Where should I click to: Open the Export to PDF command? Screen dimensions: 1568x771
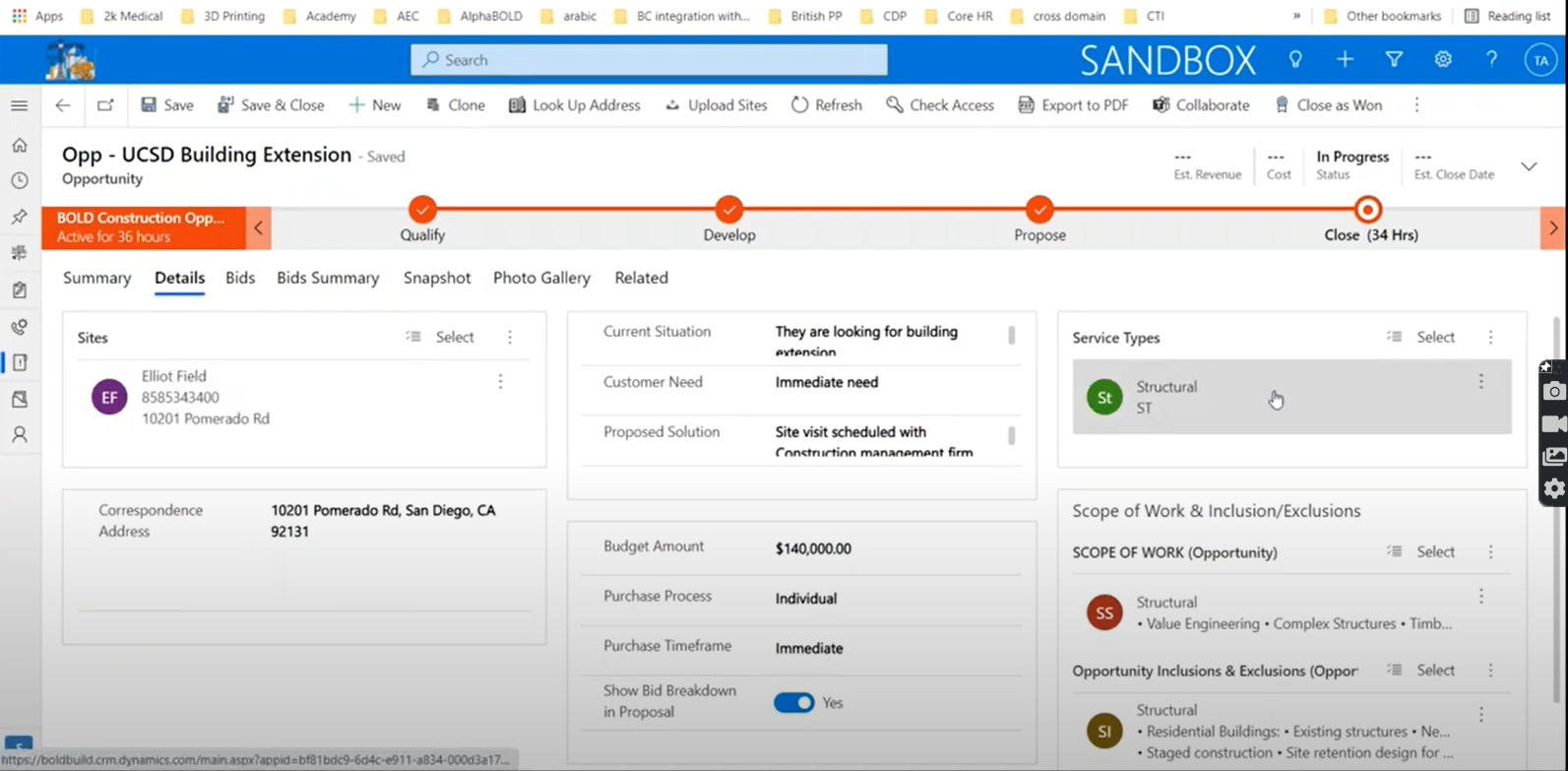1073,105
